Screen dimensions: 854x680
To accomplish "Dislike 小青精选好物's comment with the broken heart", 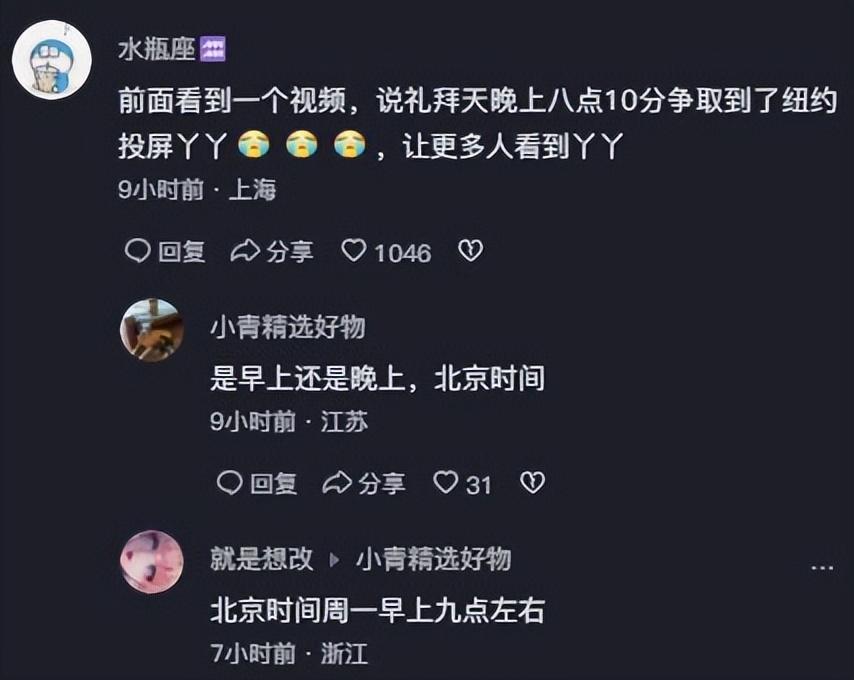I will (532, 483).
